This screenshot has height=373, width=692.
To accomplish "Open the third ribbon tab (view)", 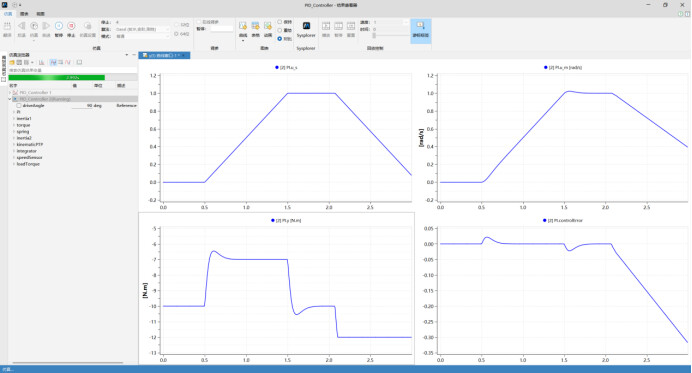I will 40,14.
